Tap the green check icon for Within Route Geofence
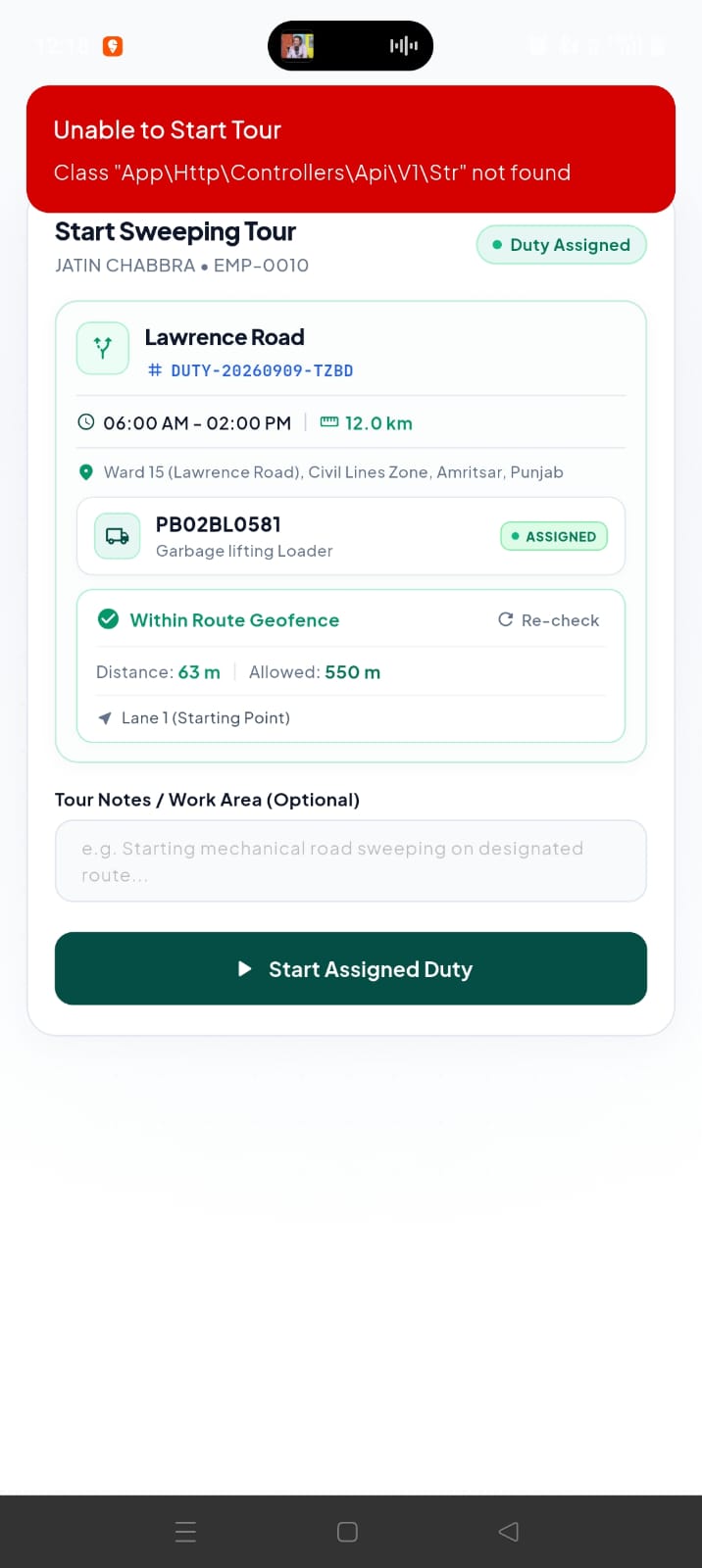Image resolution: width=702 pixels, height=1568 pixels. [x=109, y=619]
